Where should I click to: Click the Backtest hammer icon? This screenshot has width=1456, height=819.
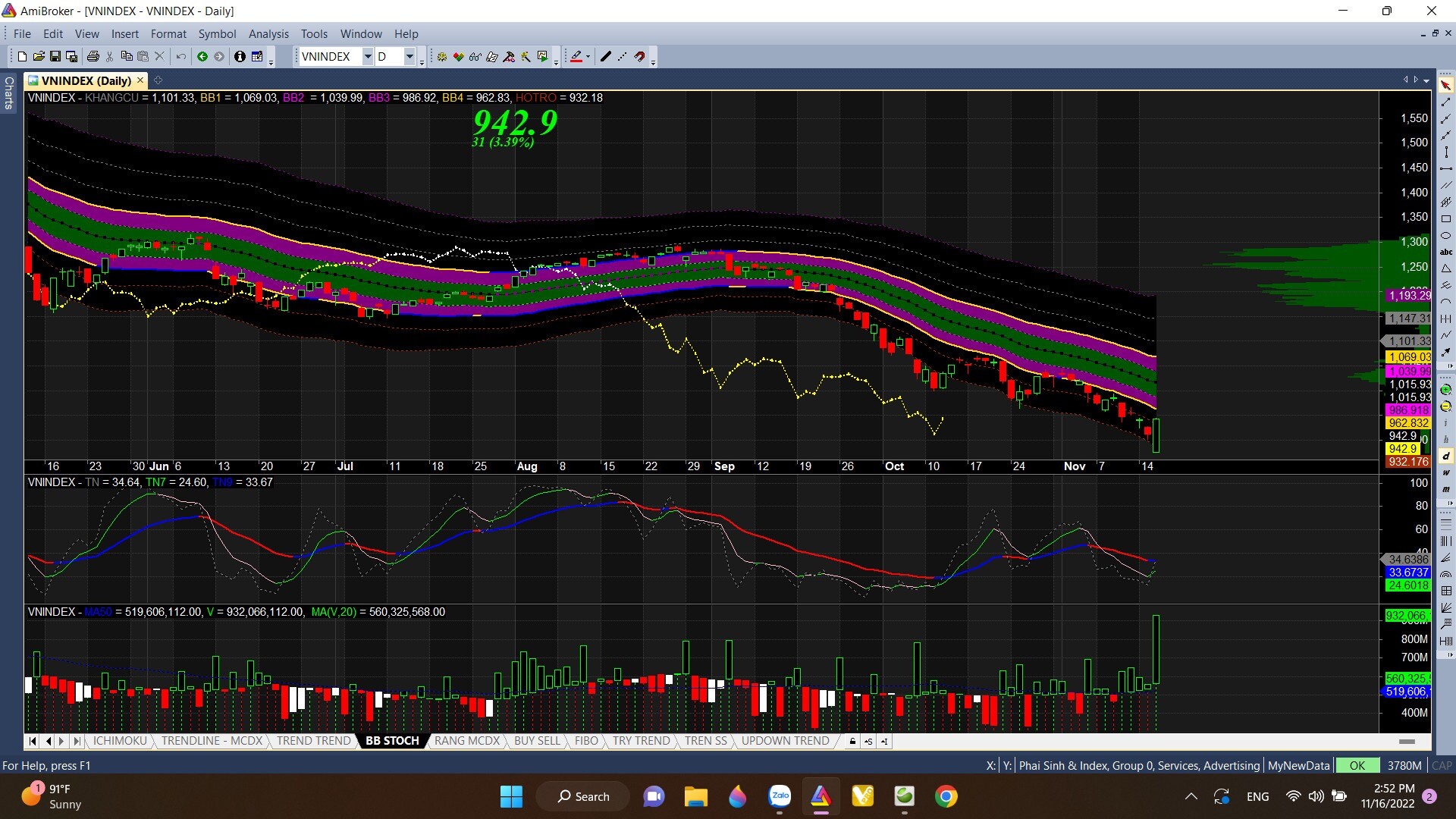[508, 56]
